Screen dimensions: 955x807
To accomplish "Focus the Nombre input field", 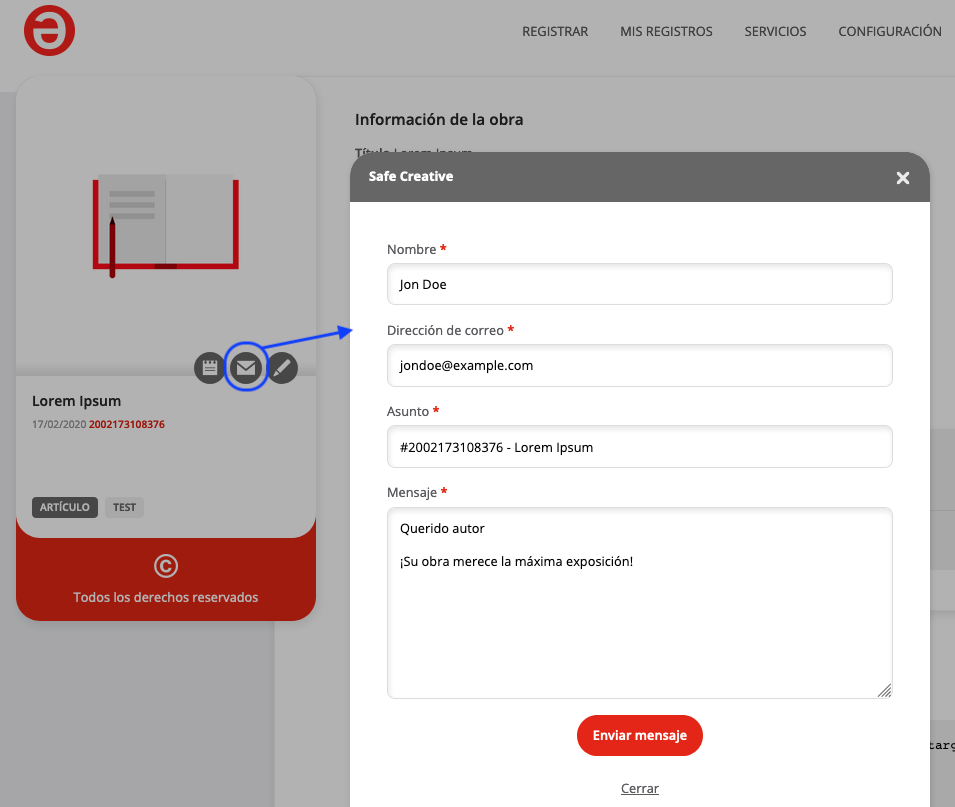I will 639,284.
